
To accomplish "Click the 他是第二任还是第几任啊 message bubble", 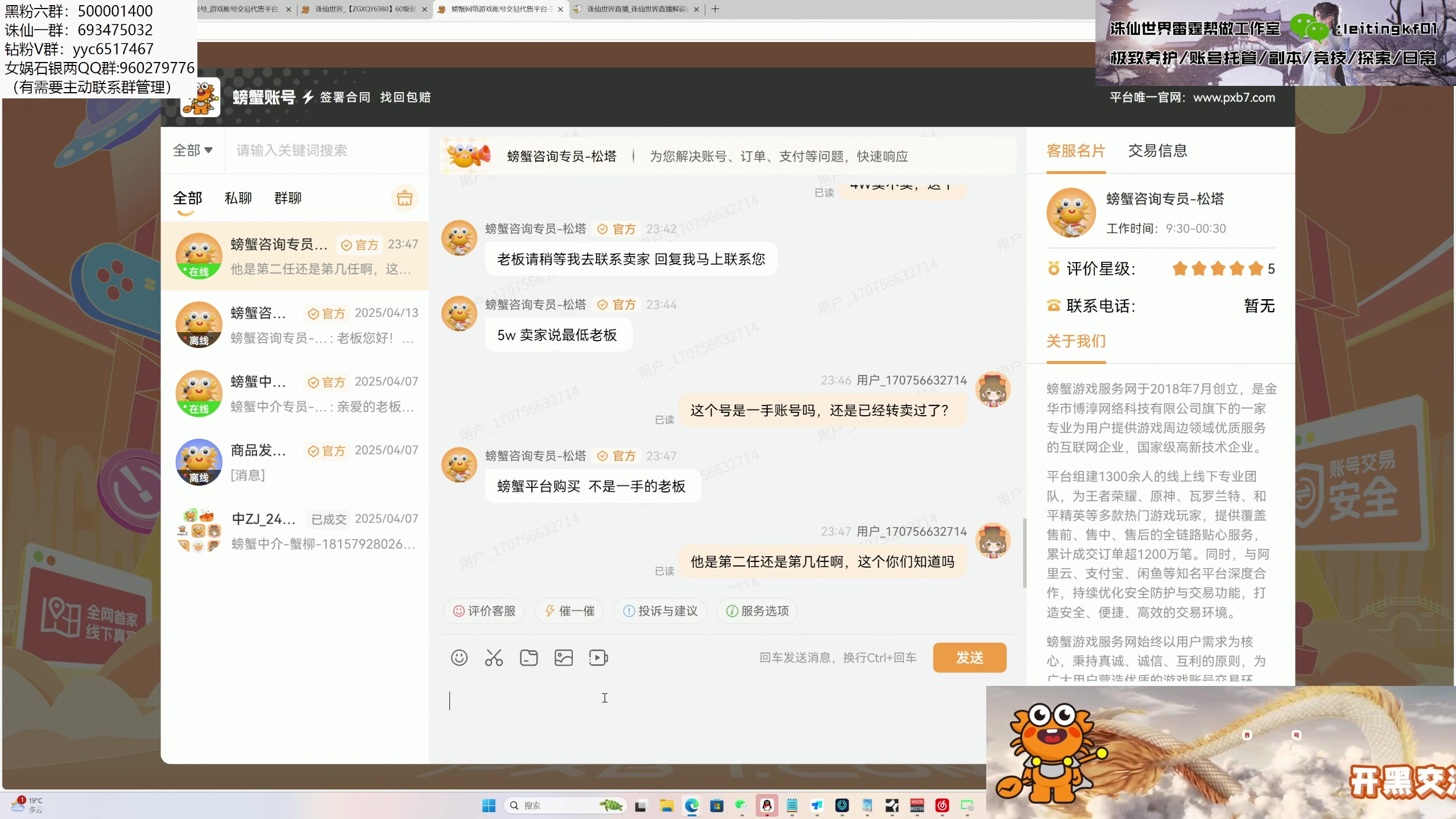I will point(822,562).
